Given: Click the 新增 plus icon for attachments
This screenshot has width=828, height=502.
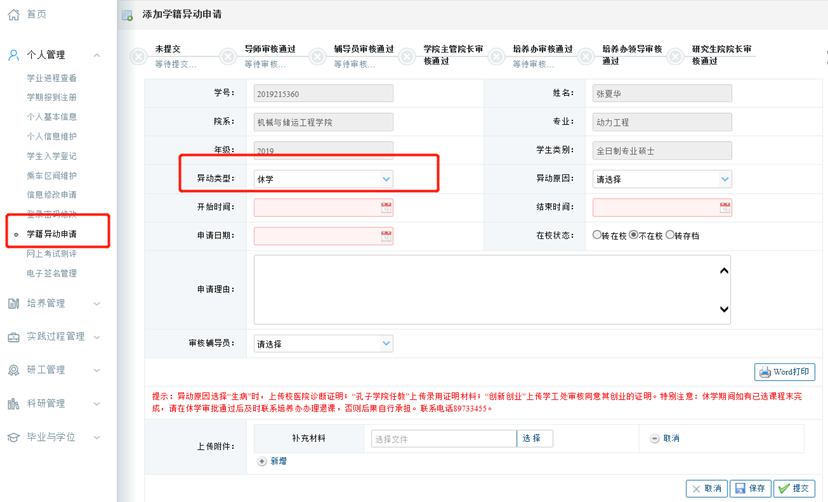Looking at the screenshot, I should click(262, 461).
